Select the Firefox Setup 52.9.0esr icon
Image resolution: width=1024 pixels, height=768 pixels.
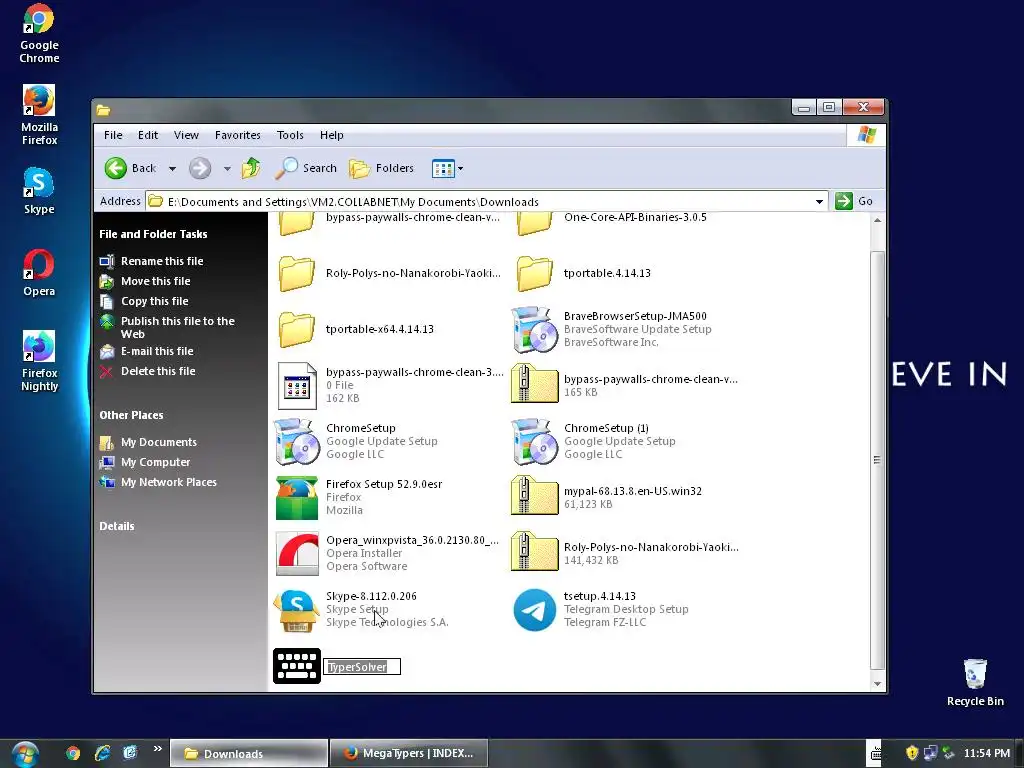point(296,498)
